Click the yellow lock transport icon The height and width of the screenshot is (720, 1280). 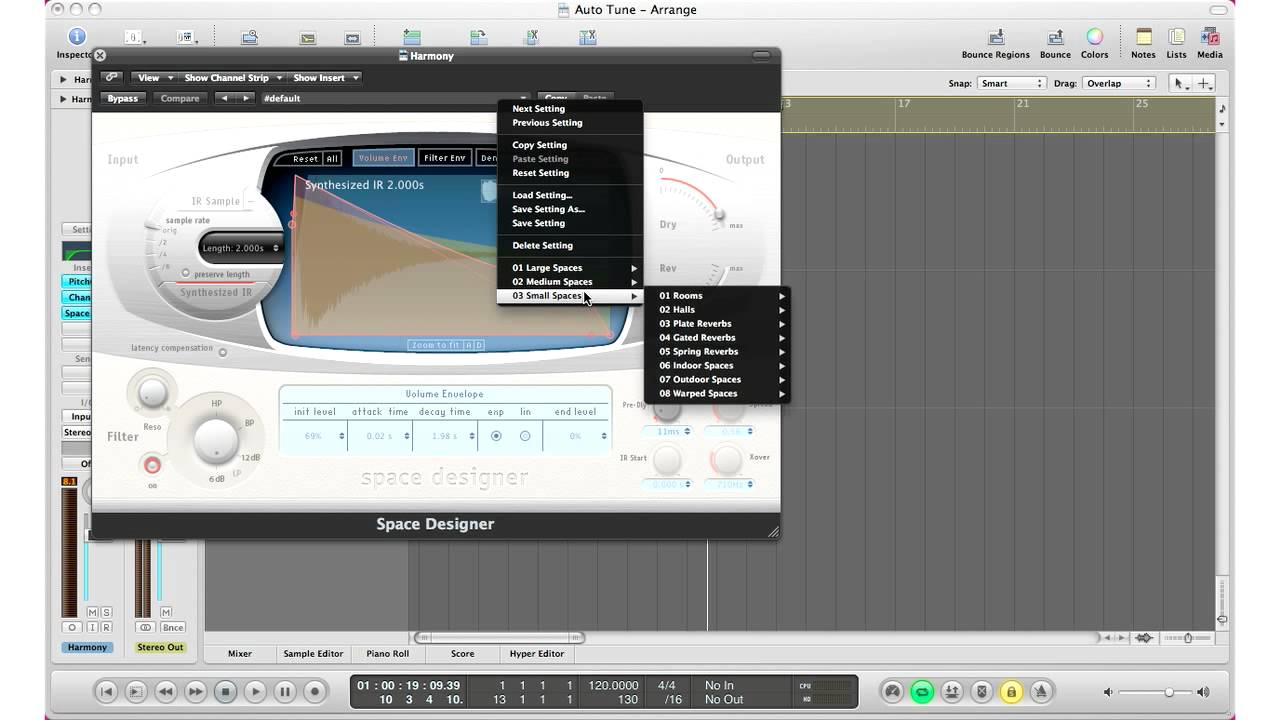click(1011, 691)
